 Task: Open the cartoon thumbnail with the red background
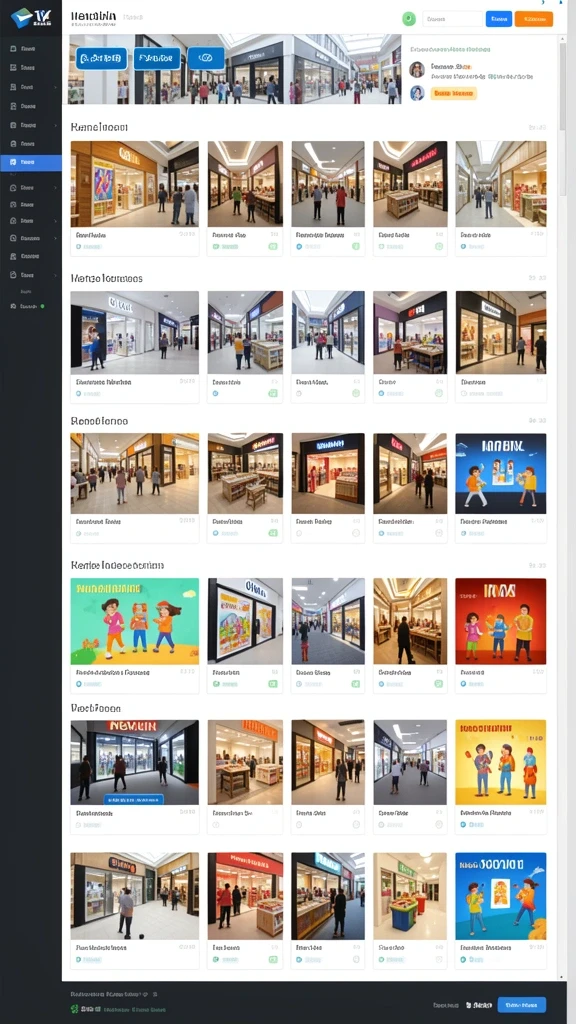click(x=500, y=621)
